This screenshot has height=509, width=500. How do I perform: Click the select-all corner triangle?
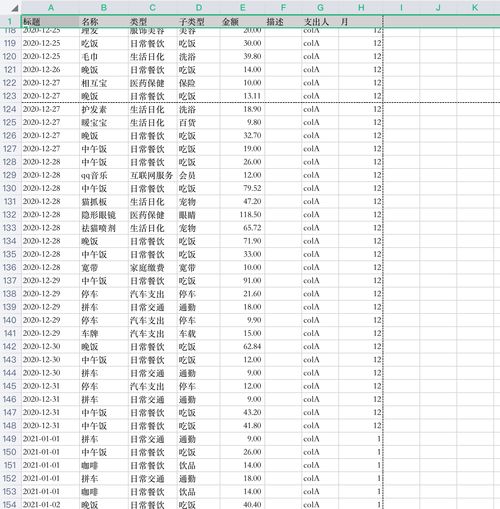tap(15, 8)
